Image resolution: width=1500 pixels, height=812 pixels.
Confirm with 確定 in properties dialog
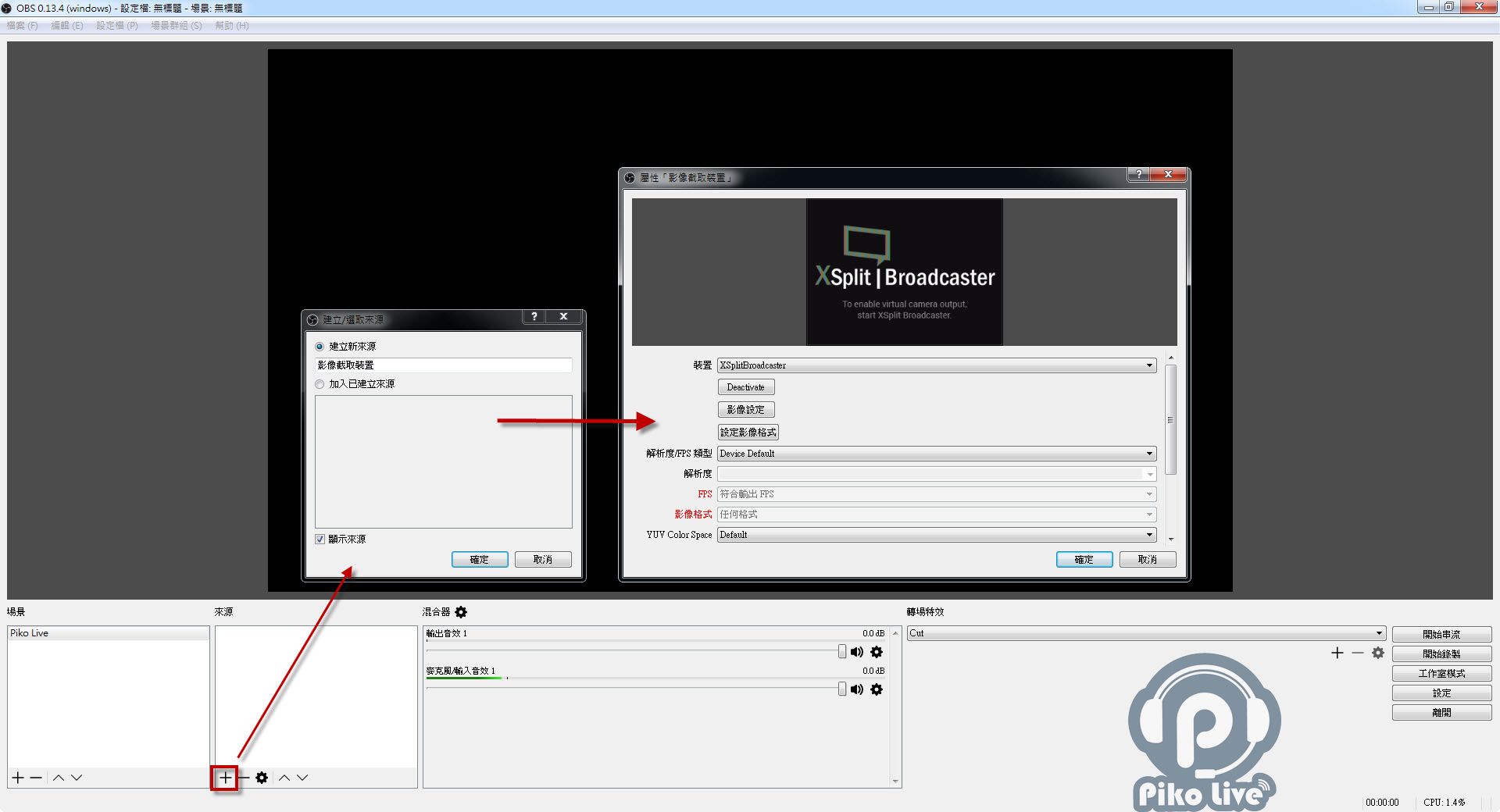(1084, 560)
